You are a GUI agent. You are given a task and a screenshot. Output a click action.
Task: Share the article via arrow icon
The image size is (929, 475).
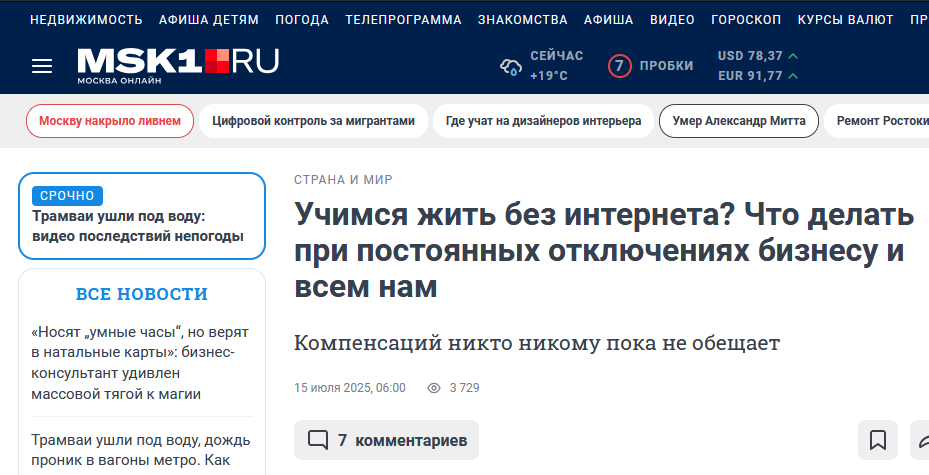point(922,440)
